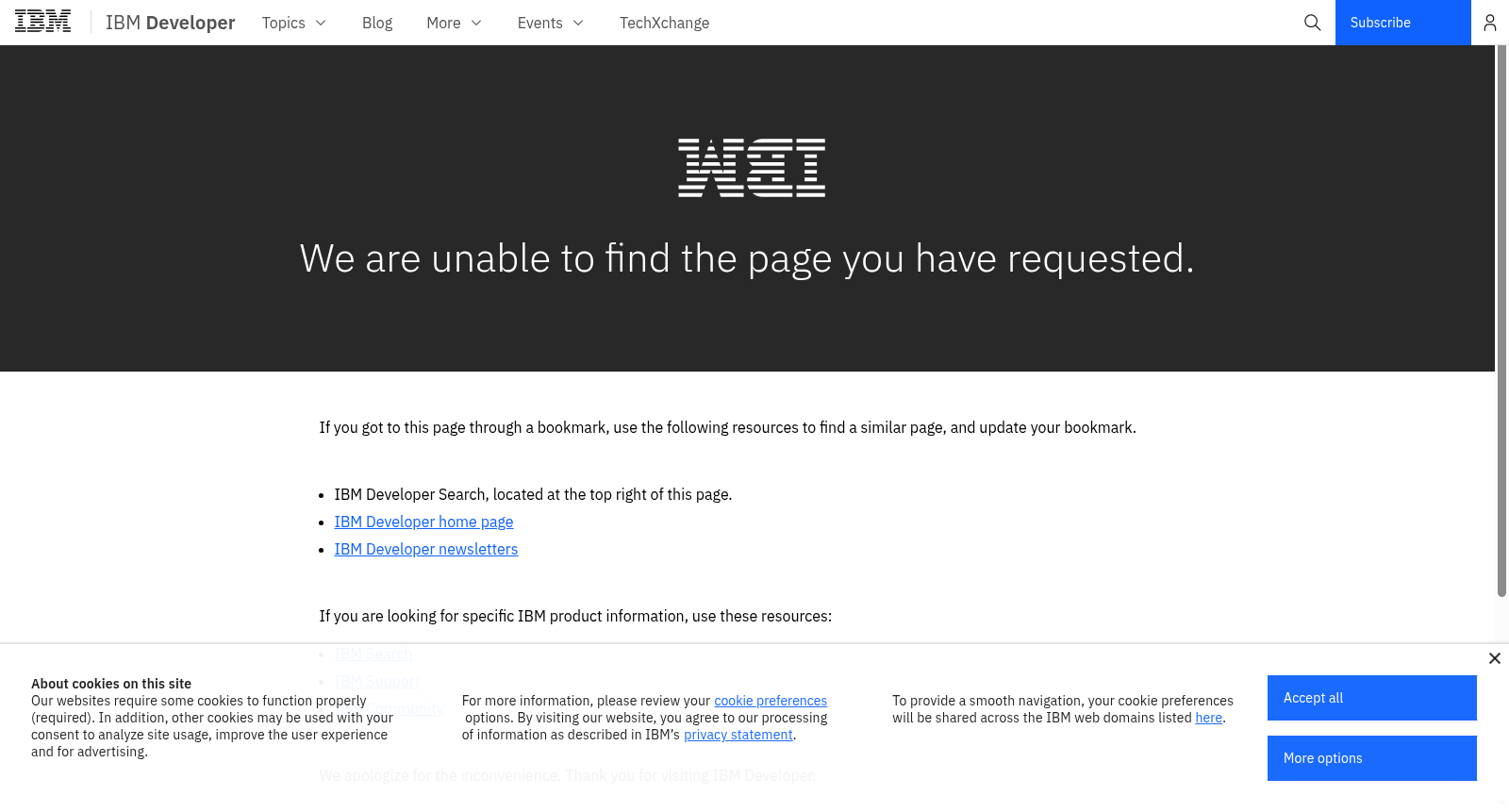Open the user profile icon
The width and height of the screenshot is (1509, 812).
click(1490, 23)
